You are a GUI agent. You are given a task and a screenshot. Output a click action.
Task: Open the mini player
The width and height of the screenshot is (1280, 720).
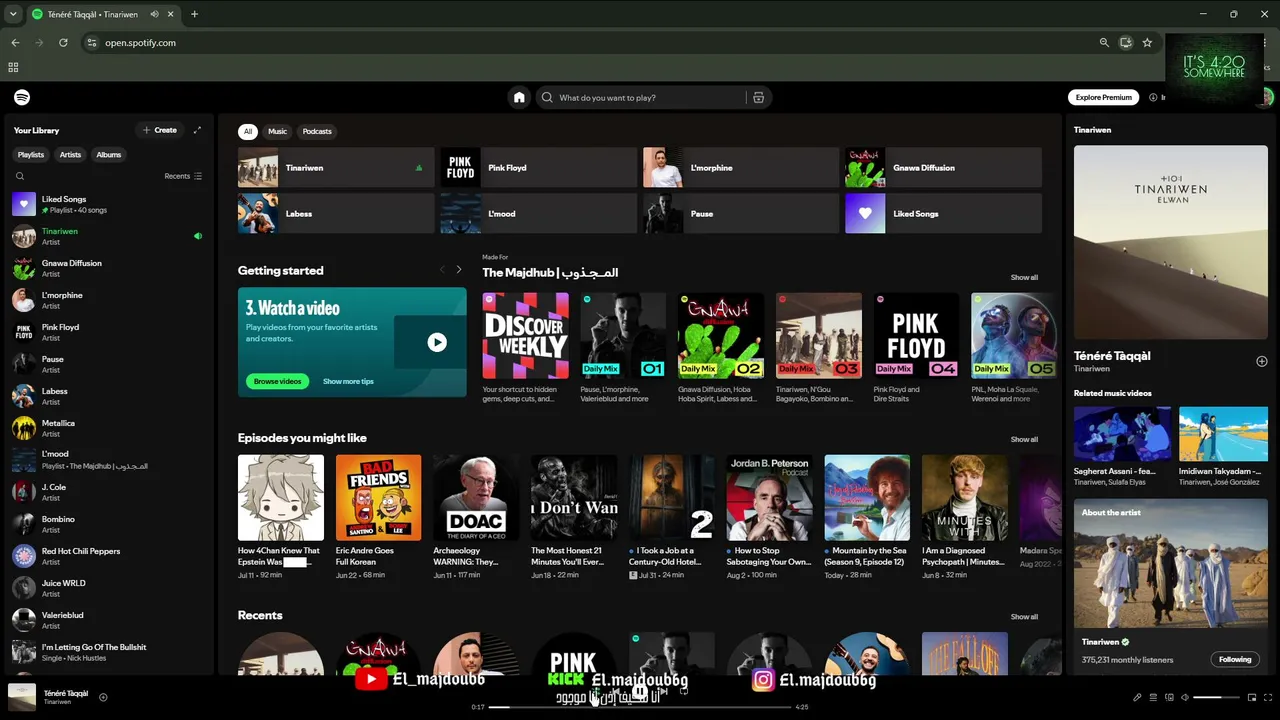[1252, 697]
